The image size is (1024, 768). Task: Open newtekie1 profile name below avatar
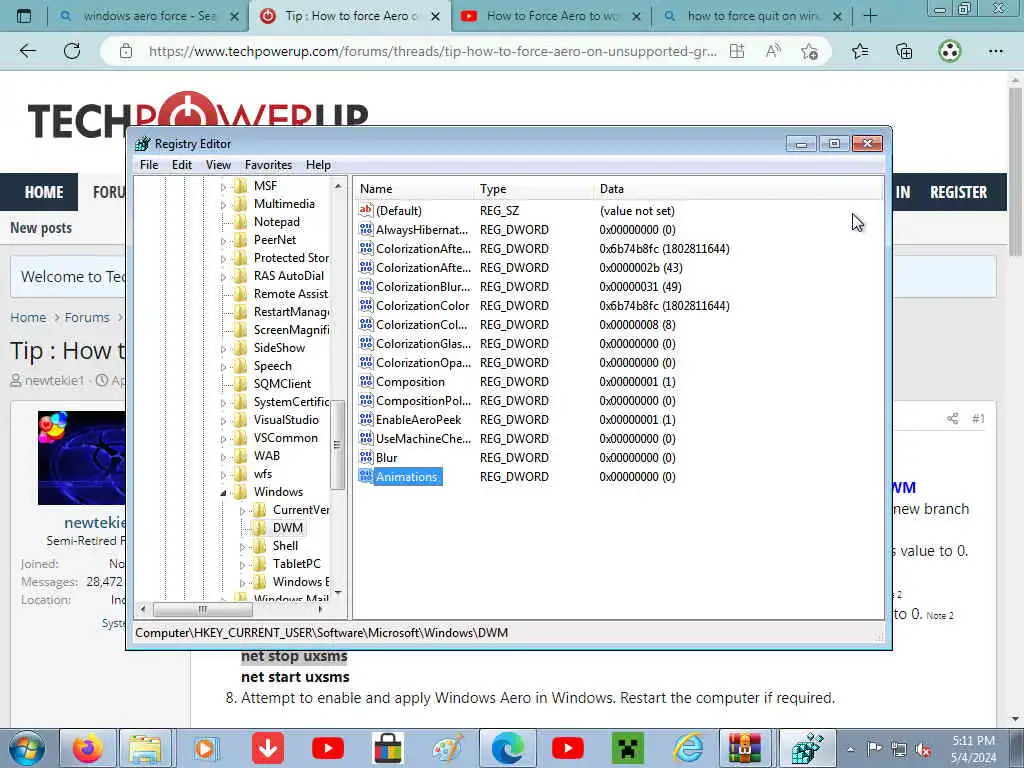95,522
